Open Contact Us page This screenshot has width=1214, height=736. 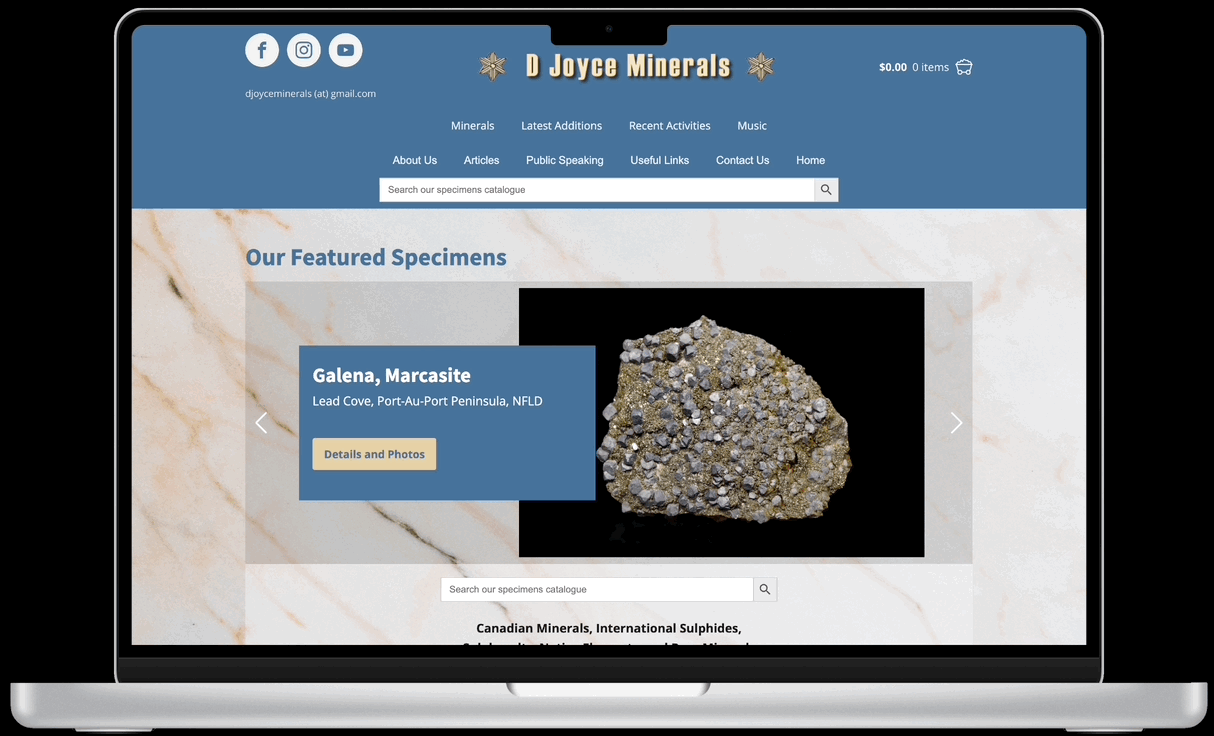coord(743,160)
